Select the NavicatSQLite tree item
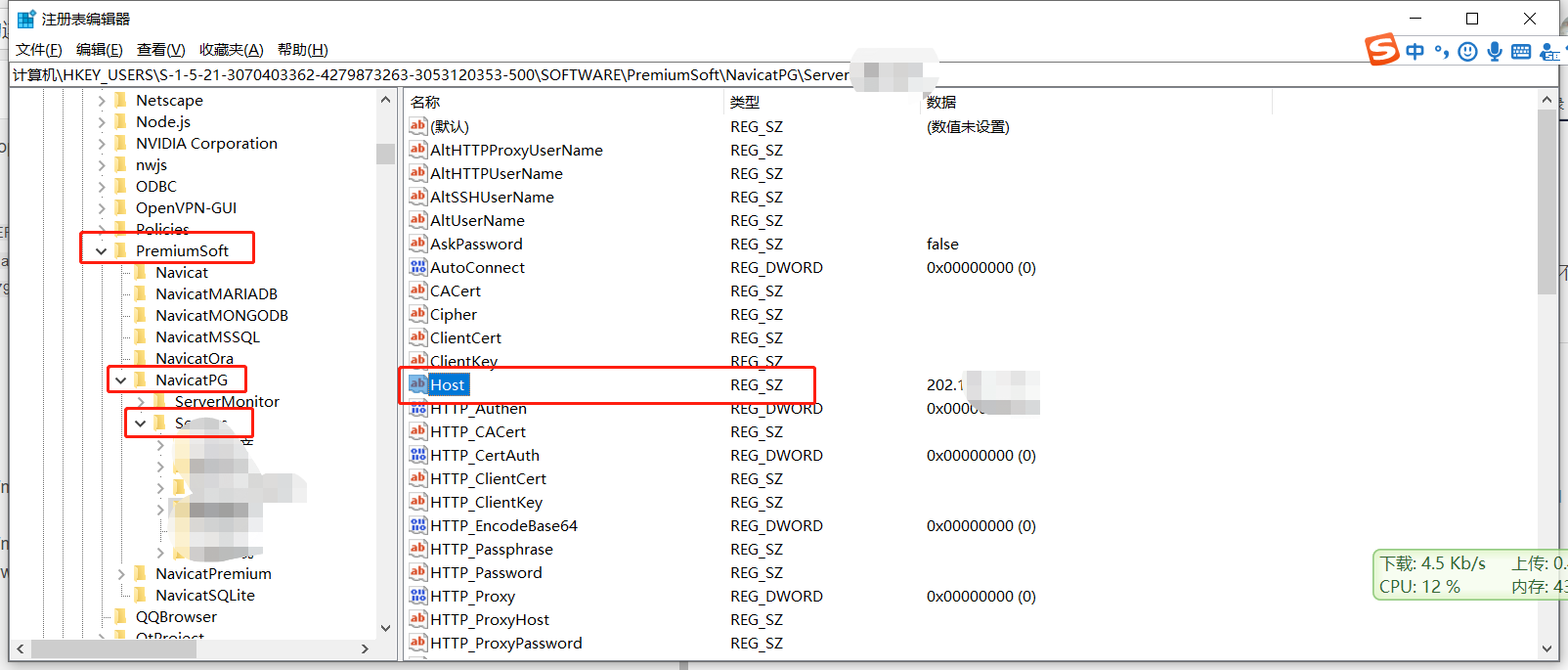The width and height of the screenshot is (1568, 670). click(205, 595)
